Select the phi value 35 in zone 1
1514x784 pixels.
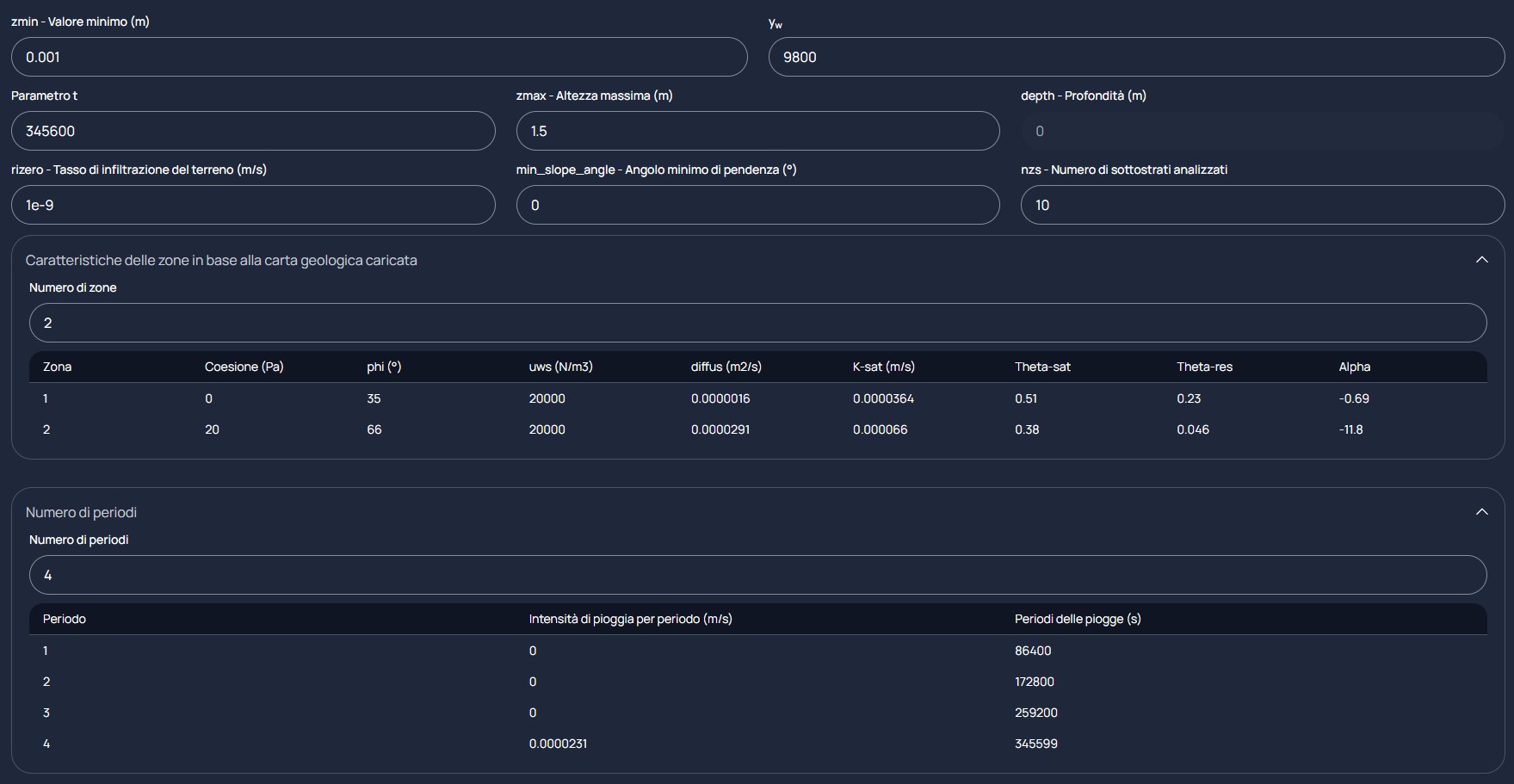point(374,398)
